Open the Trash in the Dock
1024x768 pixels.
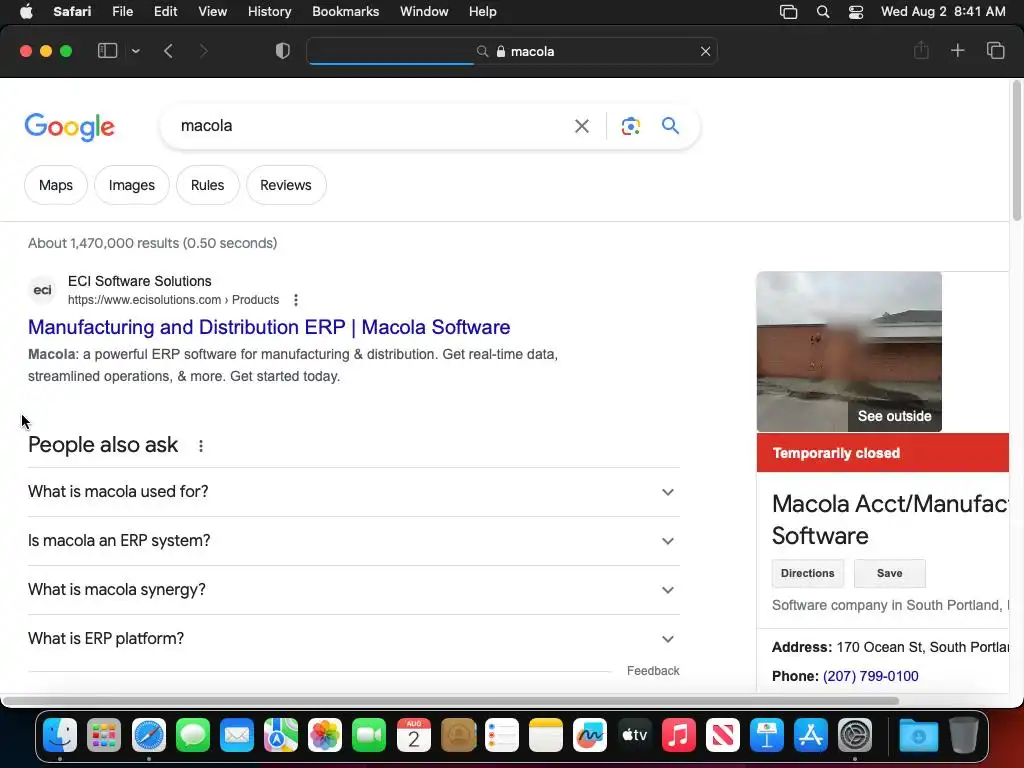pyautogui.click(x=963, y=735)
